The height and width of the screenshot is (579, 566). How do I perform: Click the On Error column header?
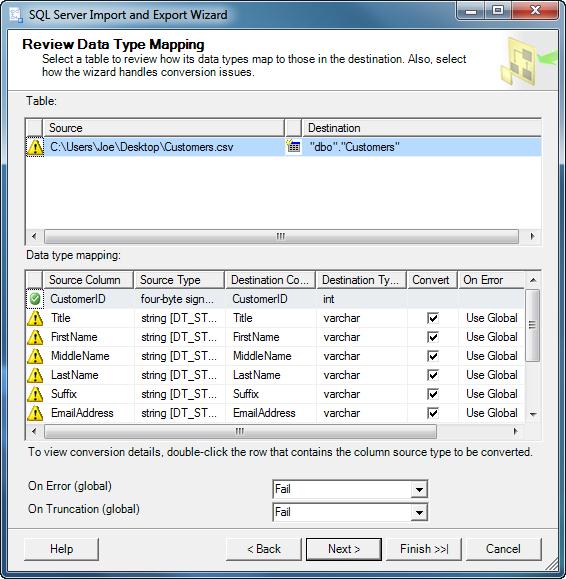pyautogui.click(x=491, y=280)
